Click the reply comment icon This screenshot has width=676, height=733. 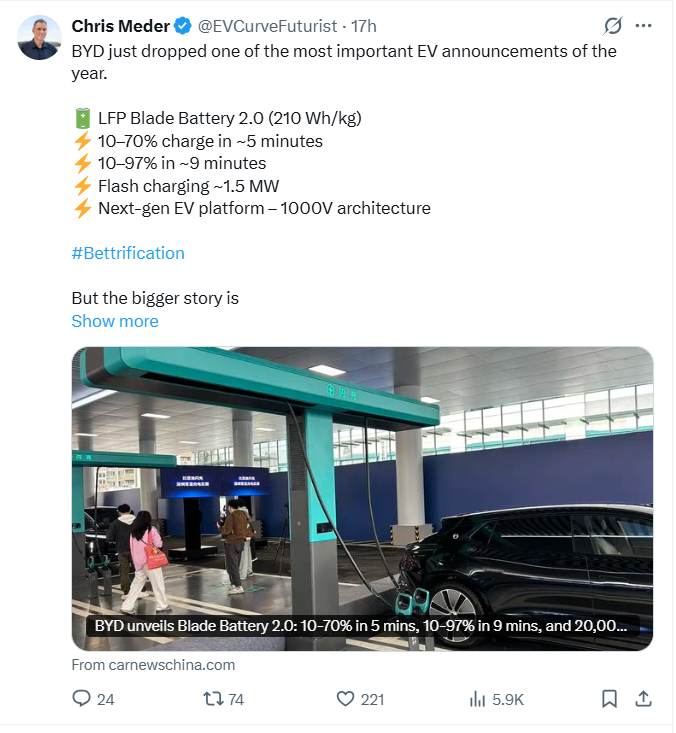click(x=82, y=699)
